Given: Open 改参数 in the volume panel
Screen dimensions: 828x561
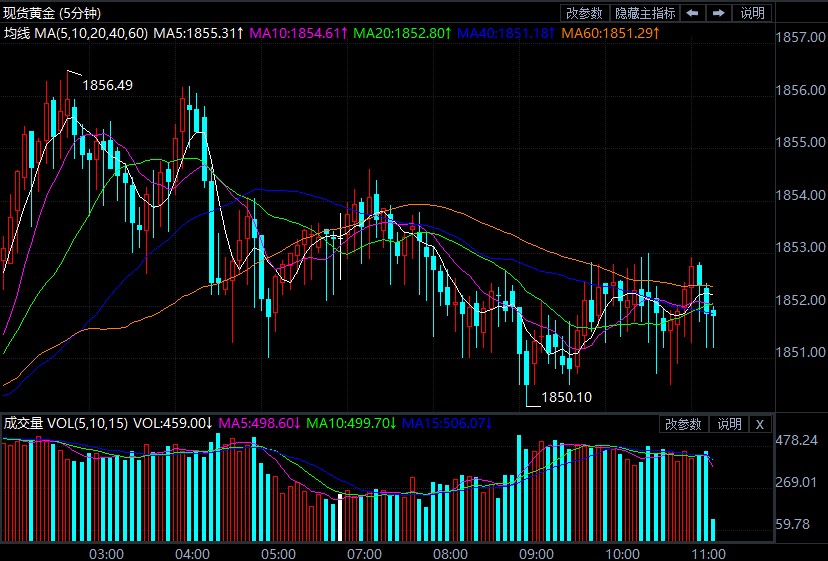Looking at the screenshot, I should [x=685, y=424].
